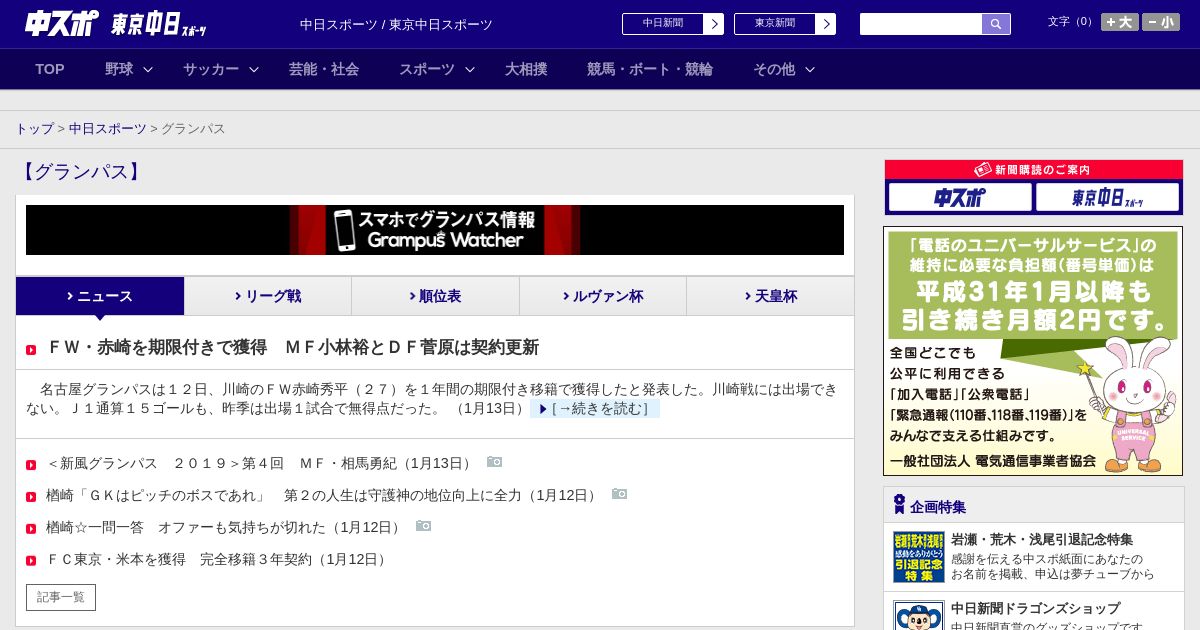This screenshot has height=630, width=1200.
Task: Open 楢崎☆一問一答 article link
Action: [x=224, y=527]
